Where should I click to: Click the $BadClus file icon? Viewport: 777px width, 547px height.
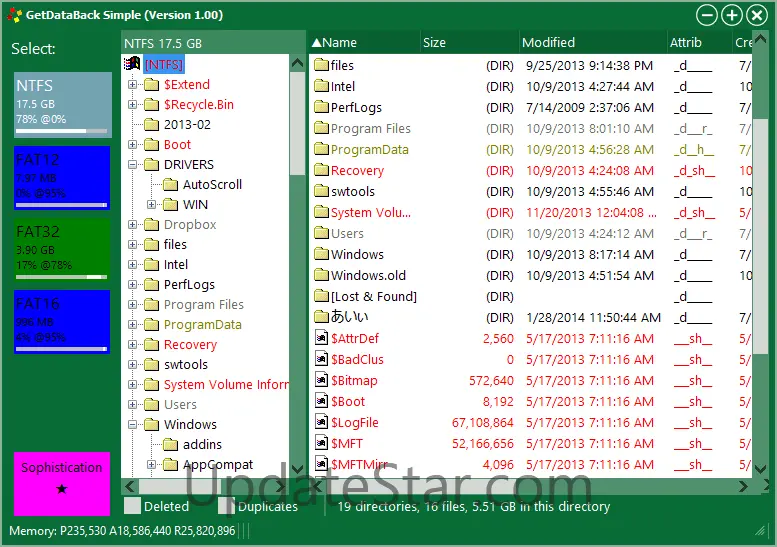(322, 359)
